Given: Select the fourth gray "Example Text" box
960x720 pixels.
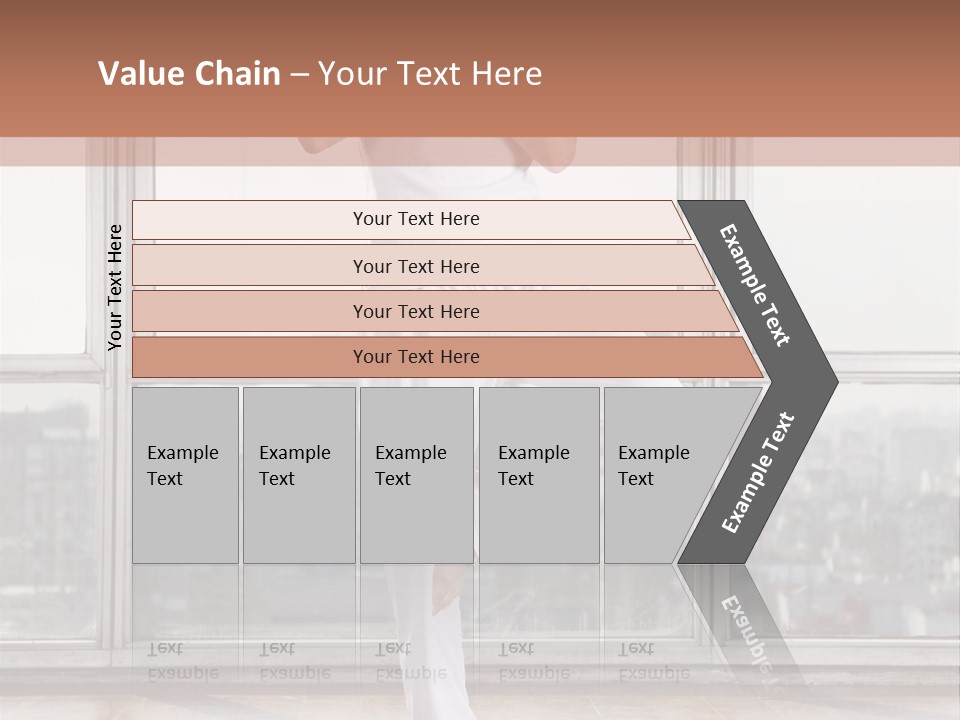Looking at the screenshot, I should pyautogui.click(x=538, y=475).
